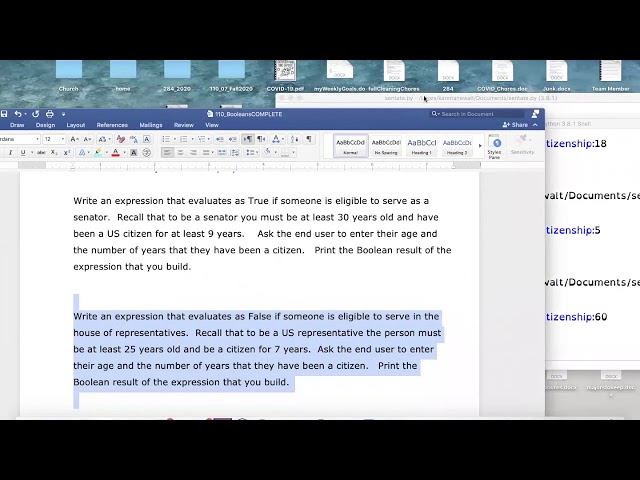
Task: Apply the Heading 2 style
Action: pyautogui.click(x=457, y=146)
